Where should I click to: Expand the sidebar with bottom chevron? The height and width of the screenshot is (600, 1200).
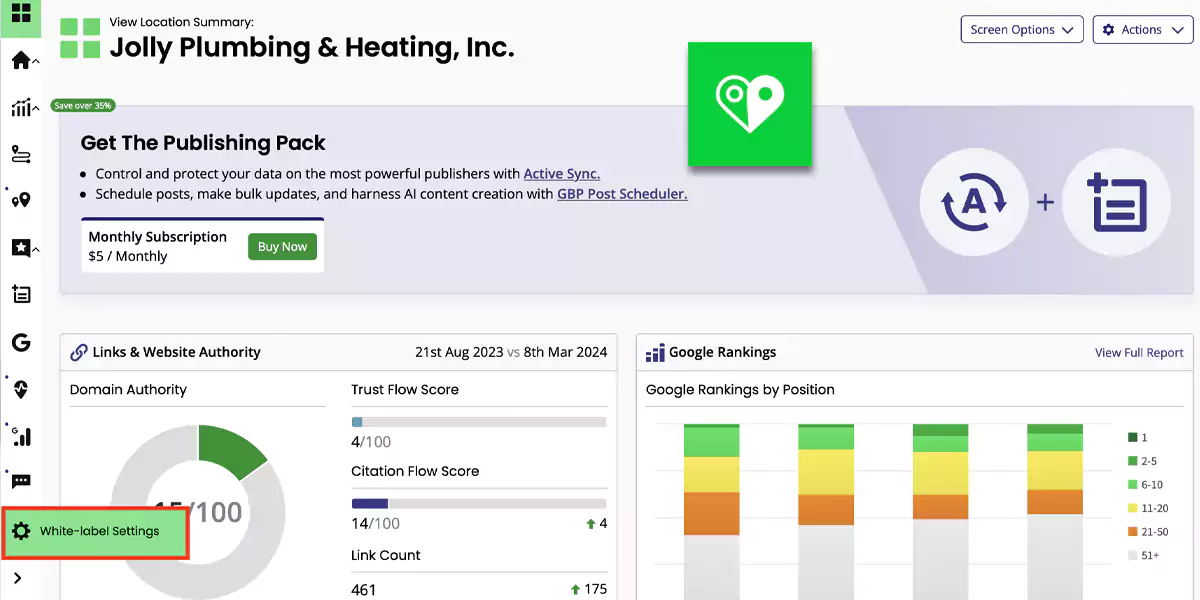tap(18, 578)
